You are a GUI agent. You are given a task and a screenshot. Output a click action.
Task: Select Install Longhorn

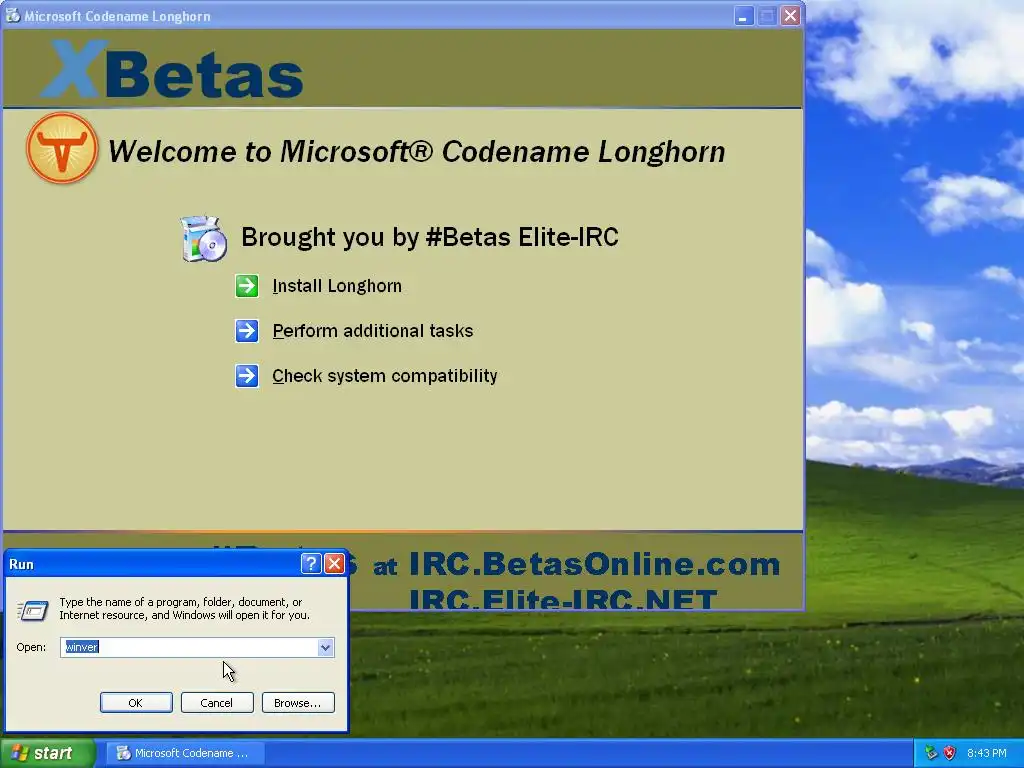click(337, 286)
